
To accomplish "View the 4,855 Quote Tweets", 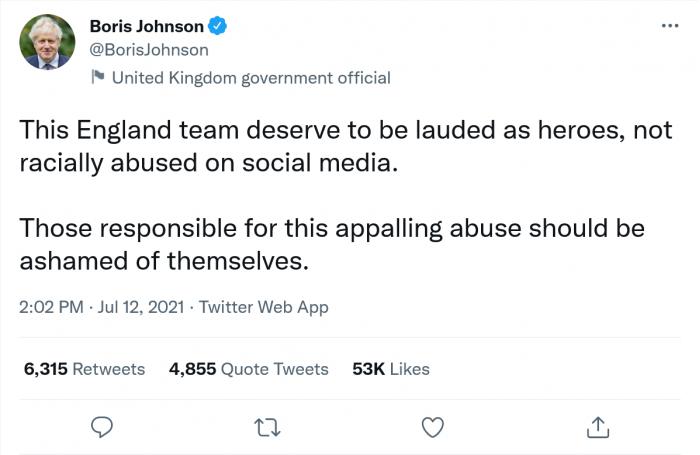I will pos(249,369).
